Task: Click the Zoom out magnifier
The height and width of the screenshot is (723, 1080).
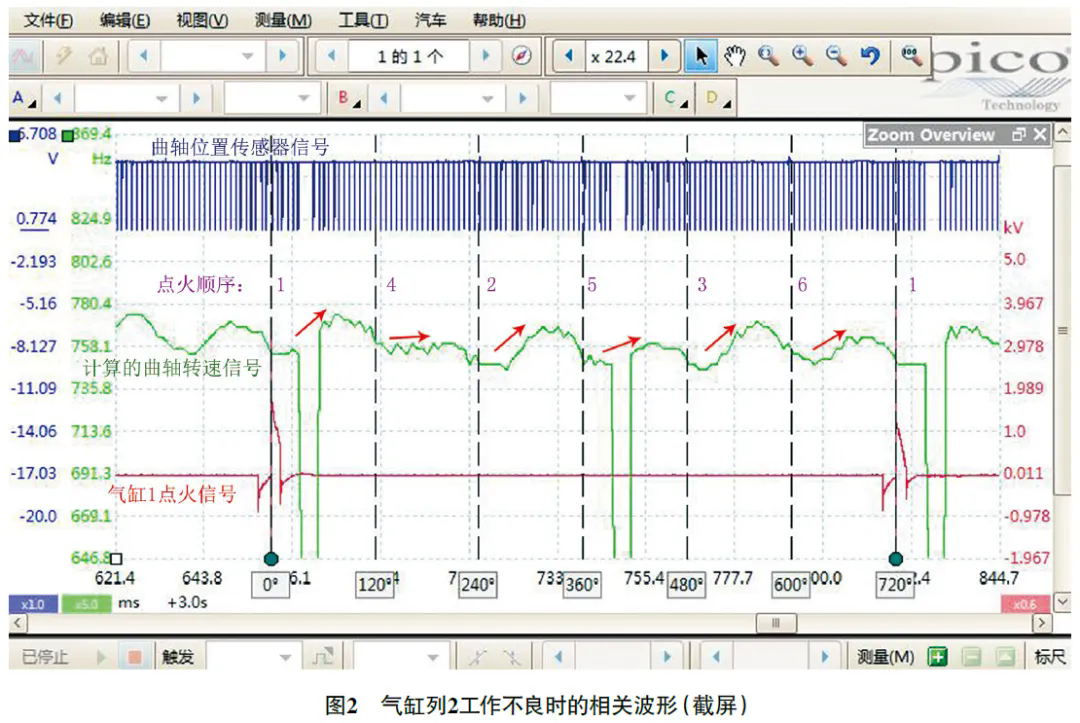Action: point(836,56)
